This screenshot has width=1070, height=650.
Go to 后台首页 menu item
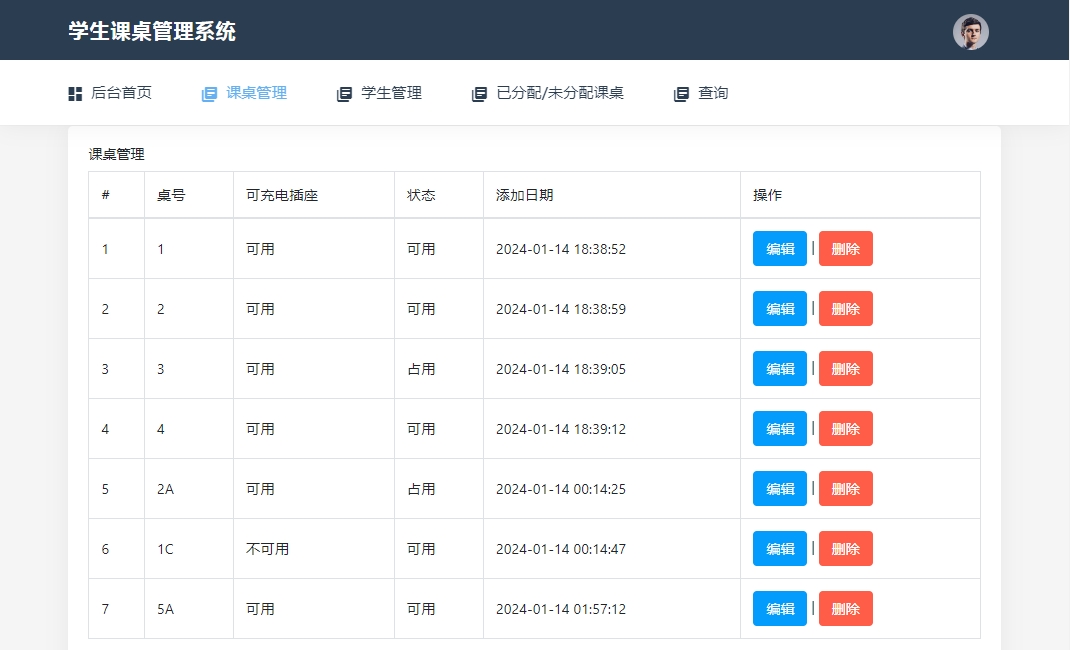coord(121,93)
